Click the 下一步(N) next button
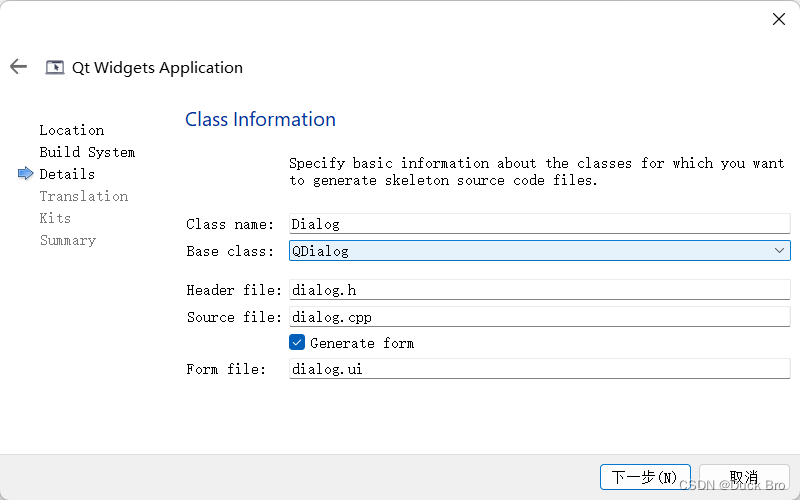The image size is (800, 500). [x=645, y=477]
